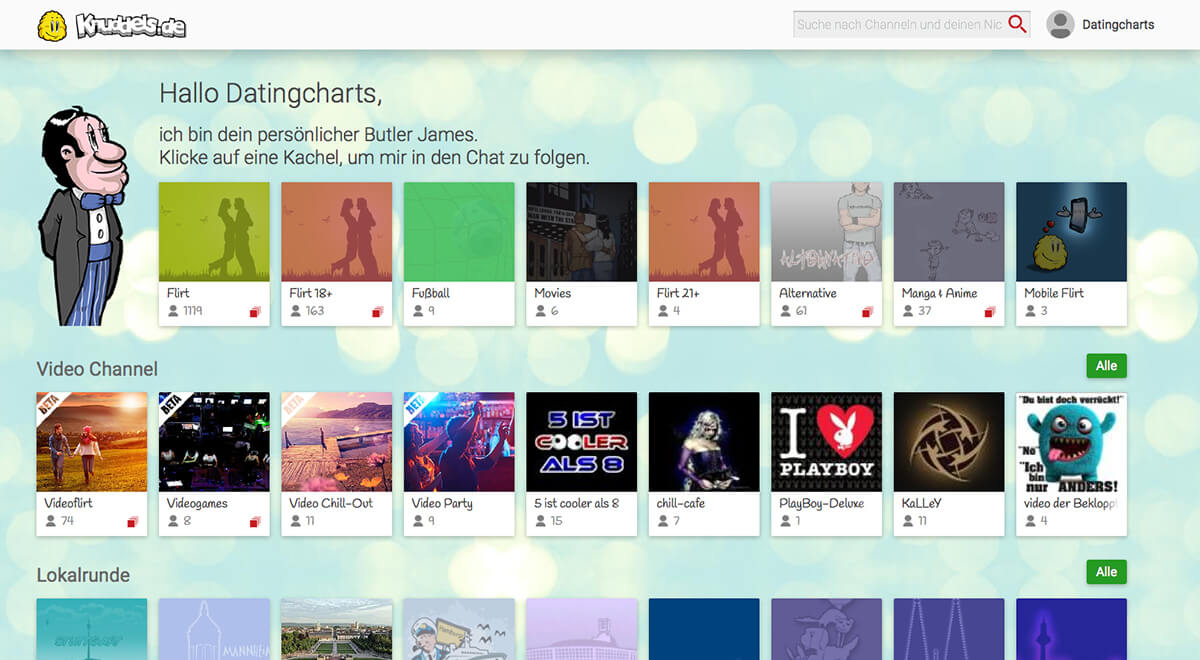The width and height of the screenshot is (1200, 660).
Task: Click the yellow Knuddel mascot icon
Action: coord(52,26)
